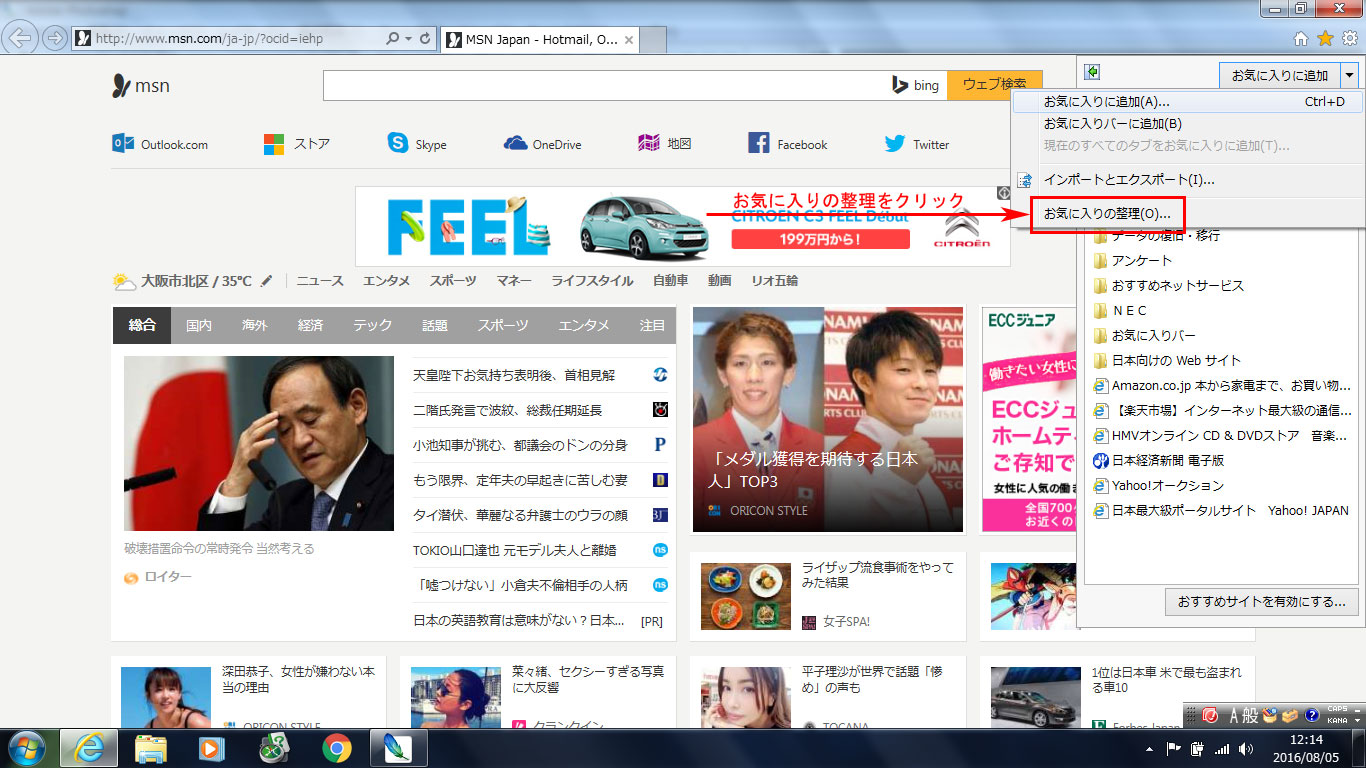
Task: Choose インポートとエクスポート(I)... menu item
Action: click(1128, 180)
